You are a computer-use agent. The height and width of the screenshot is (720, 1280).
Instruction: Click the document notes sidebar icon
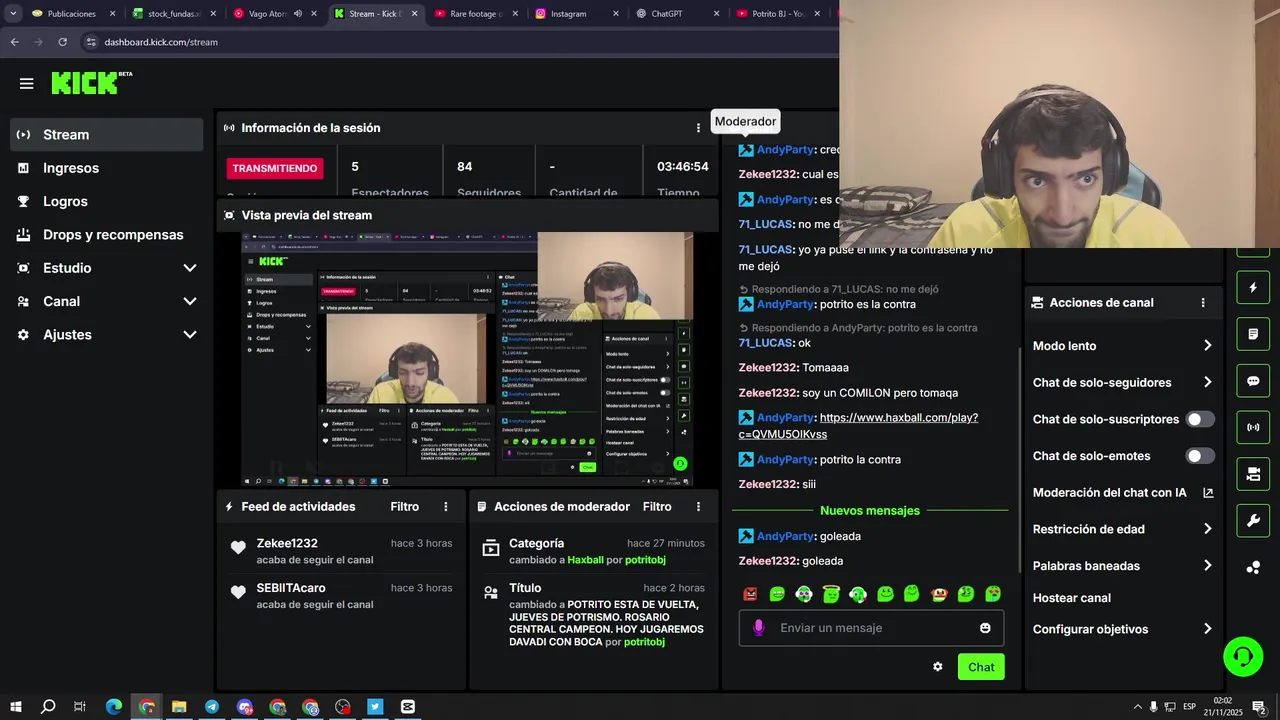[x=1253, y=334]
